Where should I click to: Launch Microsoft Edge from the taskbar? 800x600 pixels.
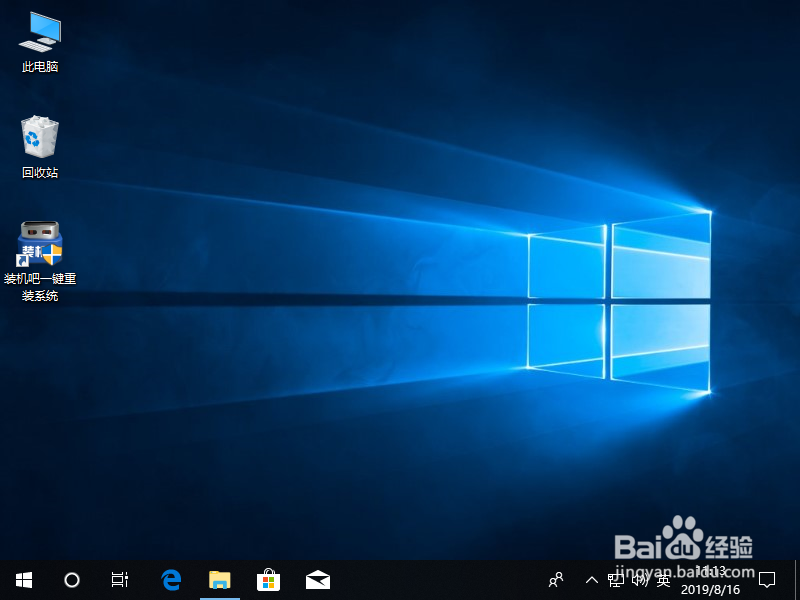pyautogui.click(x=170, y=580)
